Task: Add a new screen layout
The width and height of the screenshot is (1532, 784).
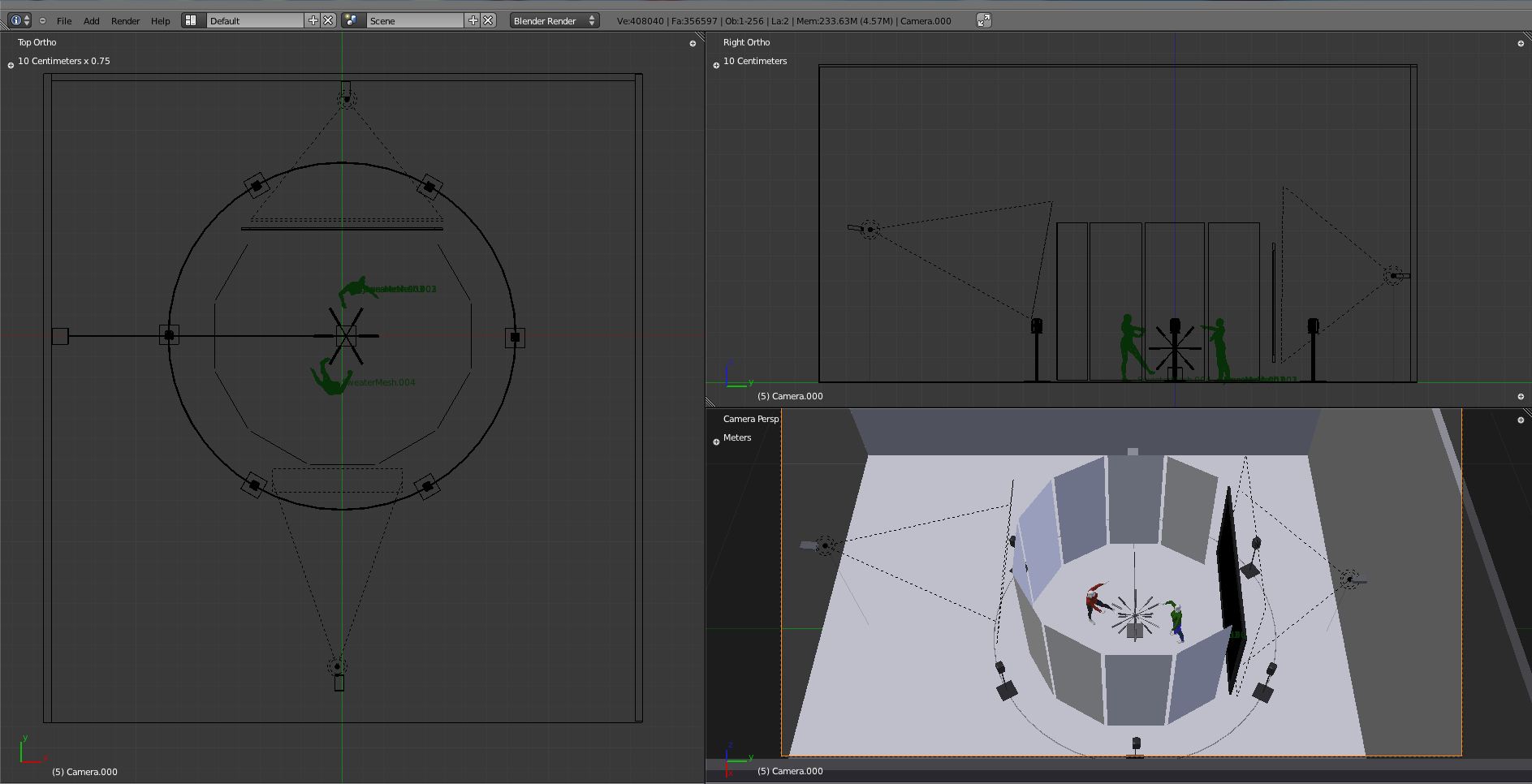Action: pos(313,20)
